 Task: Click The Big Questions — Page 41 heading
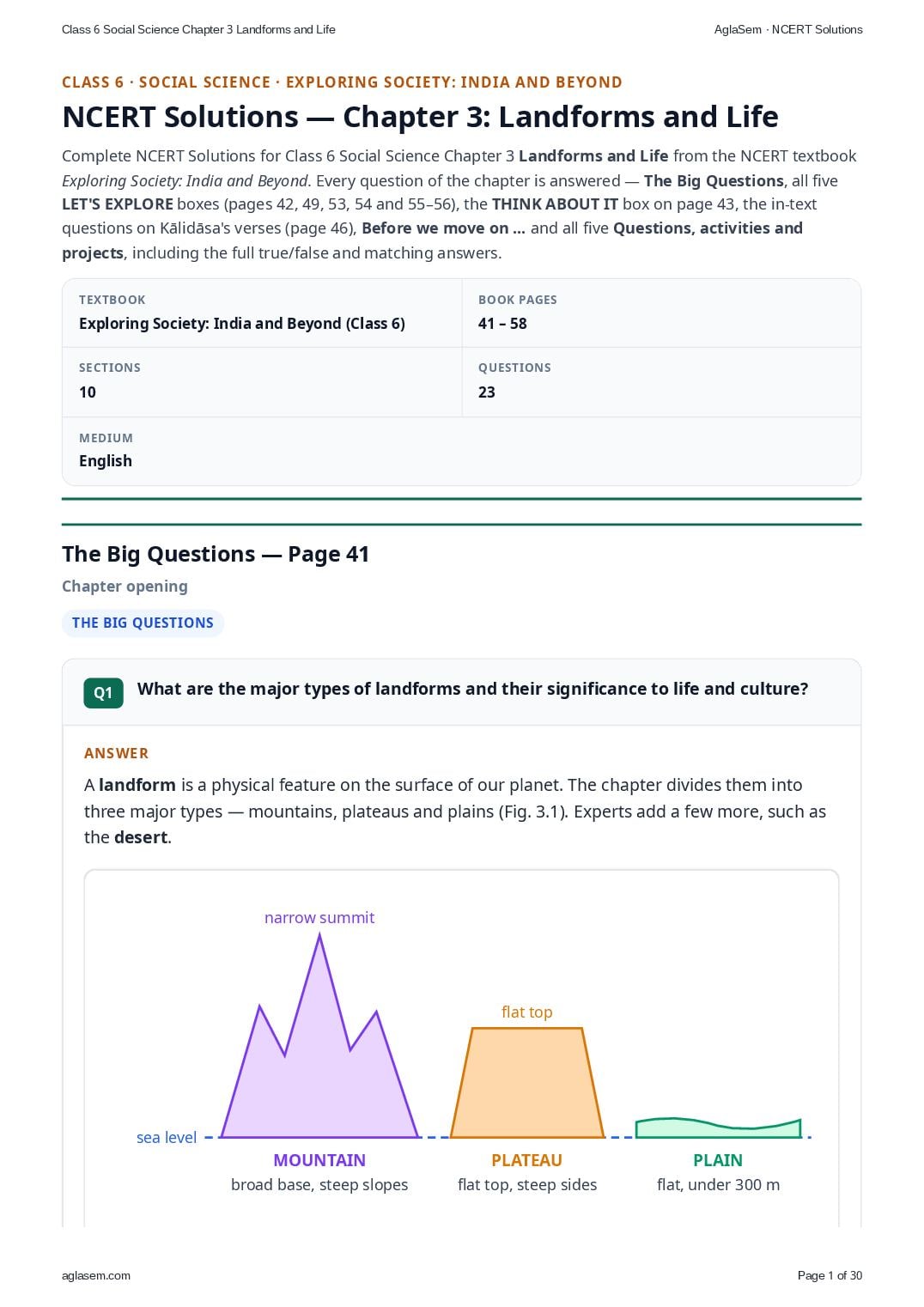pyautogui.click(x=216, y=555)
